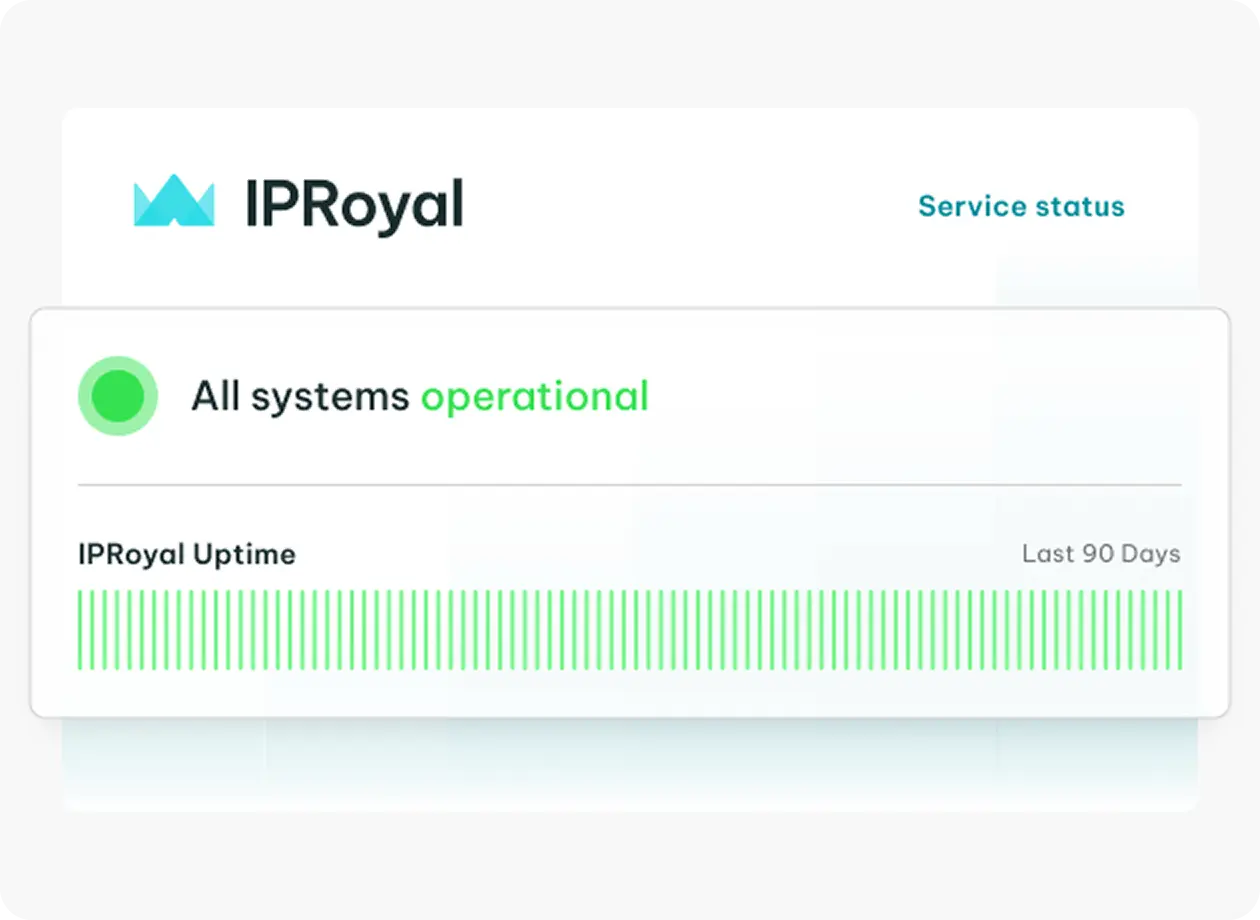Click the IPRoyal wordmark in the header

[354, 205]
